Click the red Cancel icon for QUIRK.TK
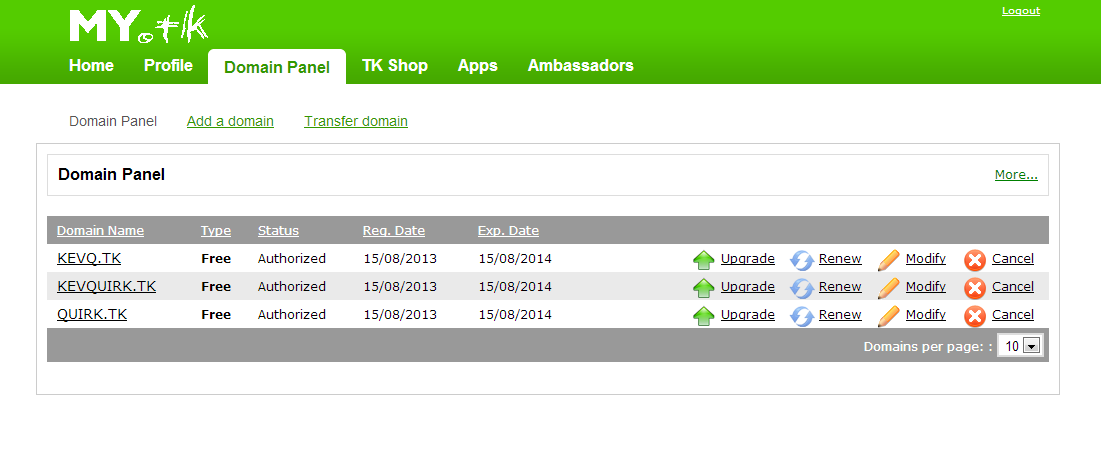This screenshot has height=450, width=1101. pyautogui.click(x=975, y=316)
